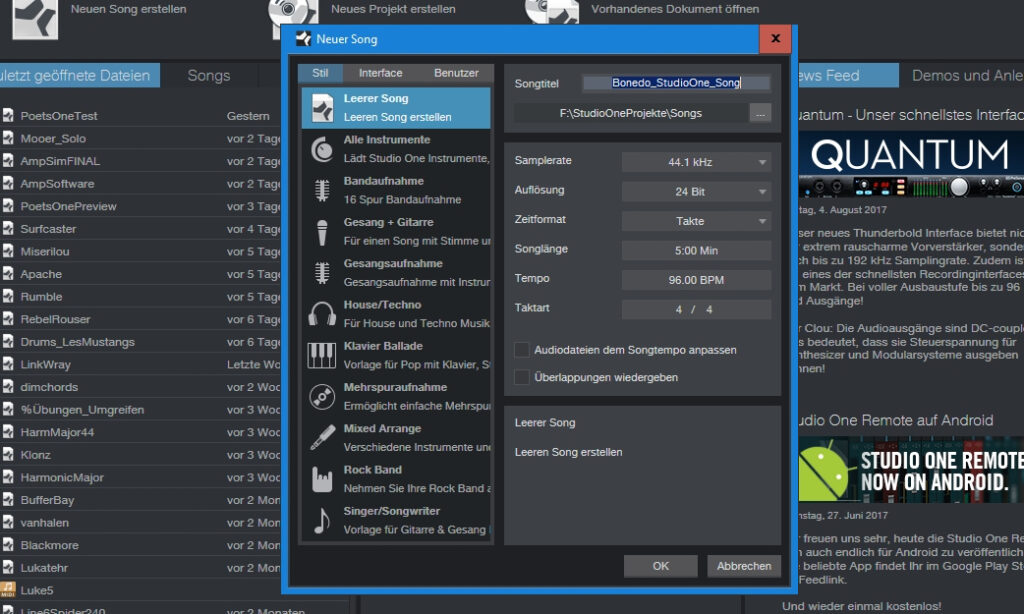This screenshot has height=614, width=1024.
Task: Click the Neuen Song erstellen icon
Action: (x=35, y=18)
